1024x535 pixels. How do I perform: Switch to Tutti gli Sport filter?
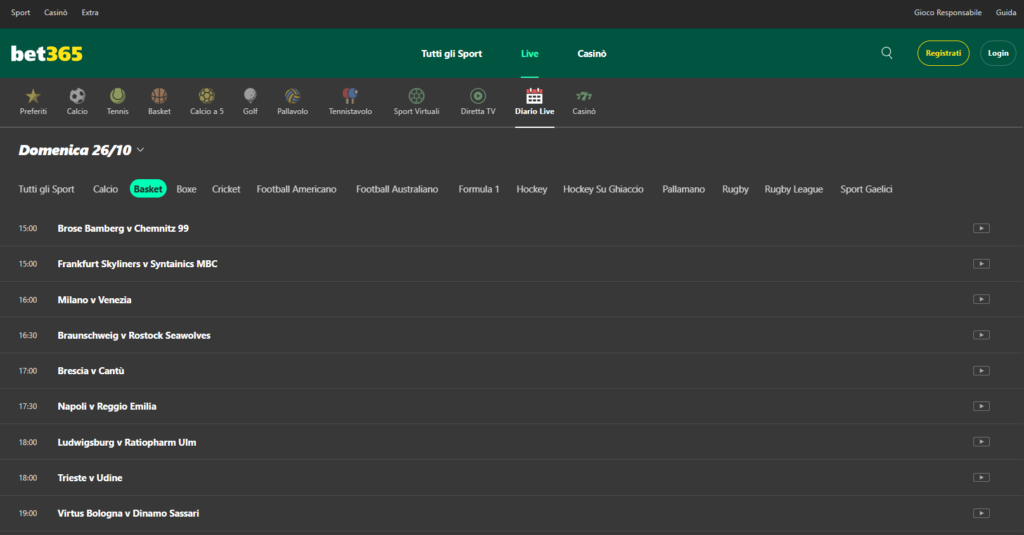[46, 189]
